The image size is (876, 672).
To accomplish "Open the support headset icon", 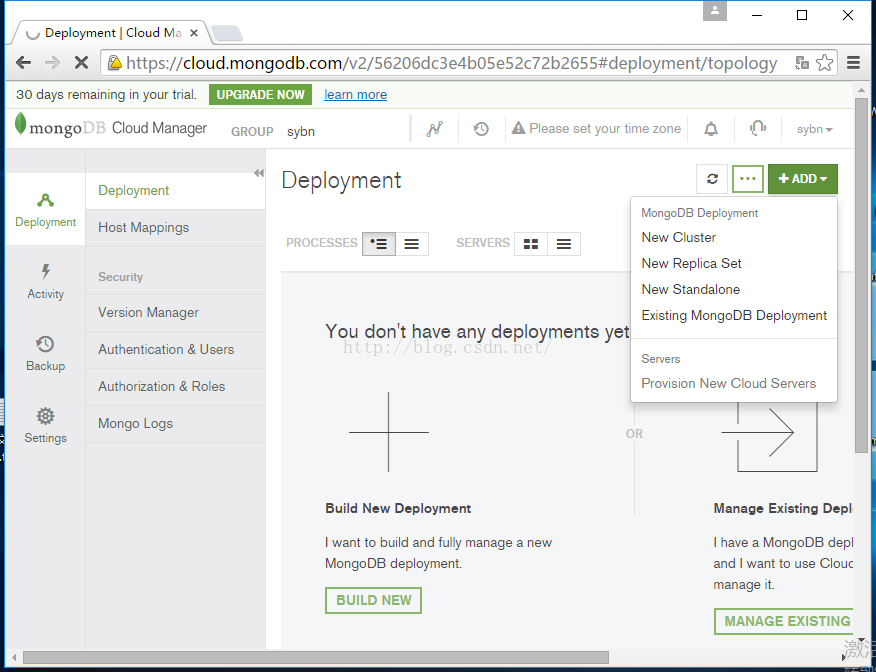I will click(758, 129).
